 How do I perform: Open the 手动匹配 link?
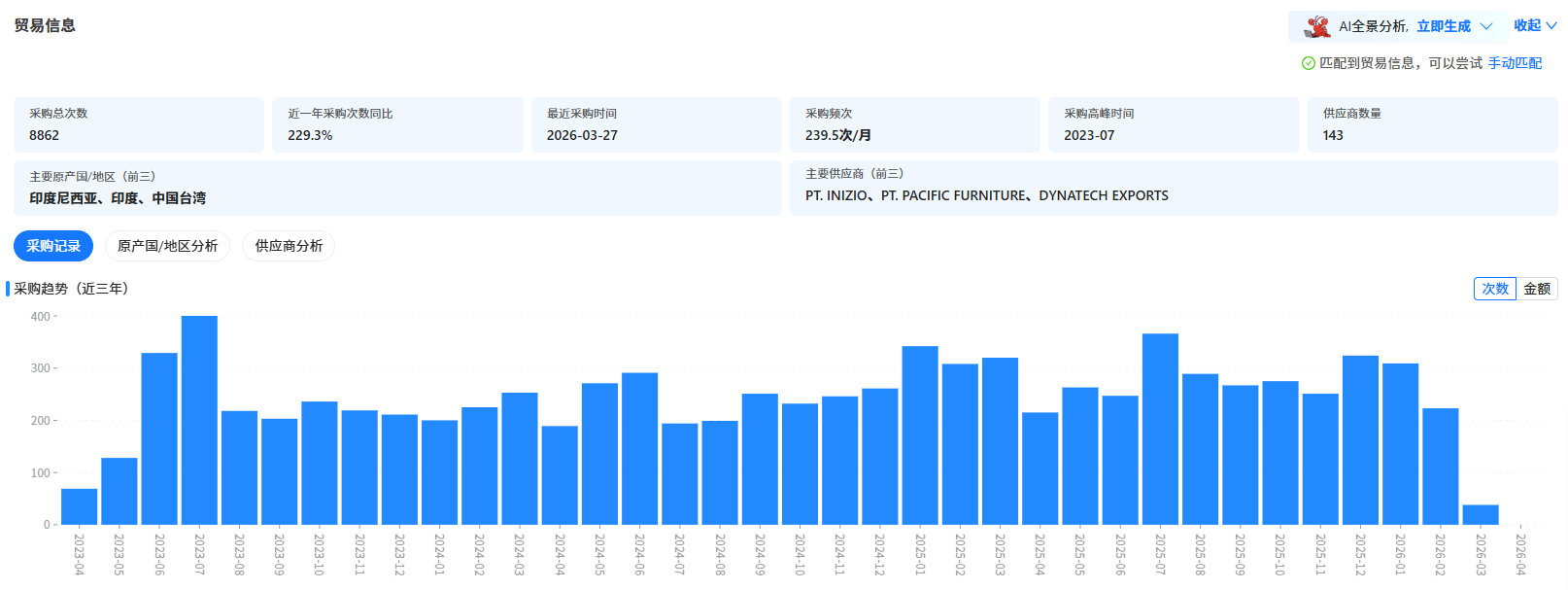1515,63
